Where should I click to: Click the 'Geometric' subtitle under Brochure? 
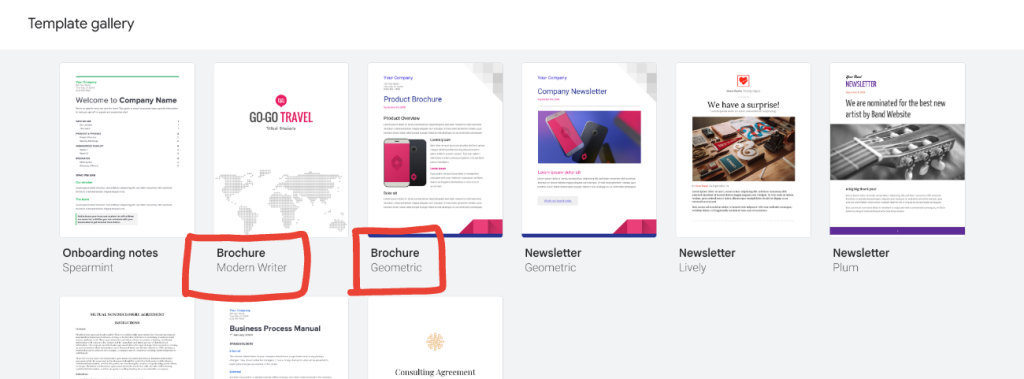click(396, 268)
